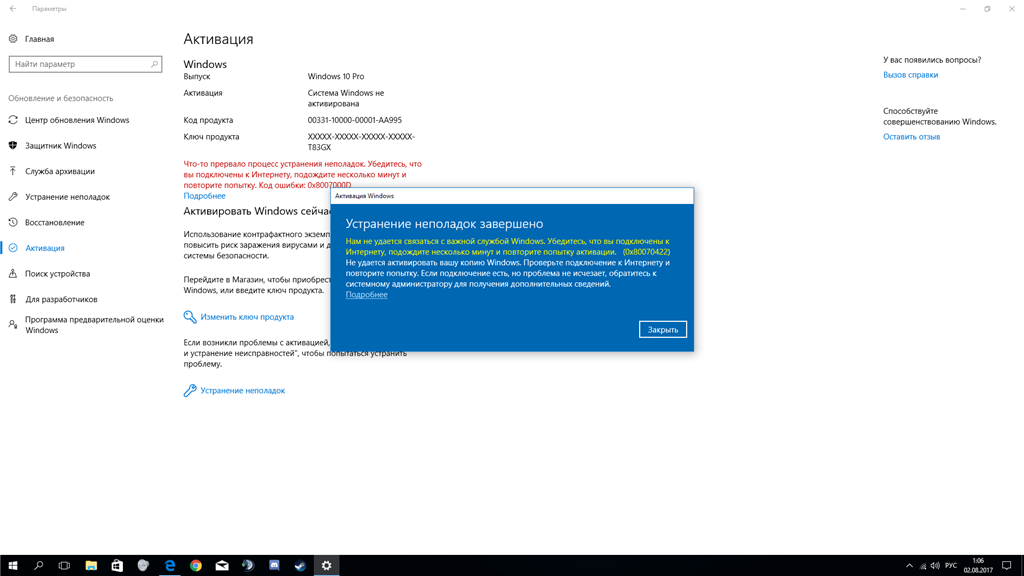The image size is (1024, 576).
Task: Click the Insider program icon in the sidebar
Action: [13, 325]
